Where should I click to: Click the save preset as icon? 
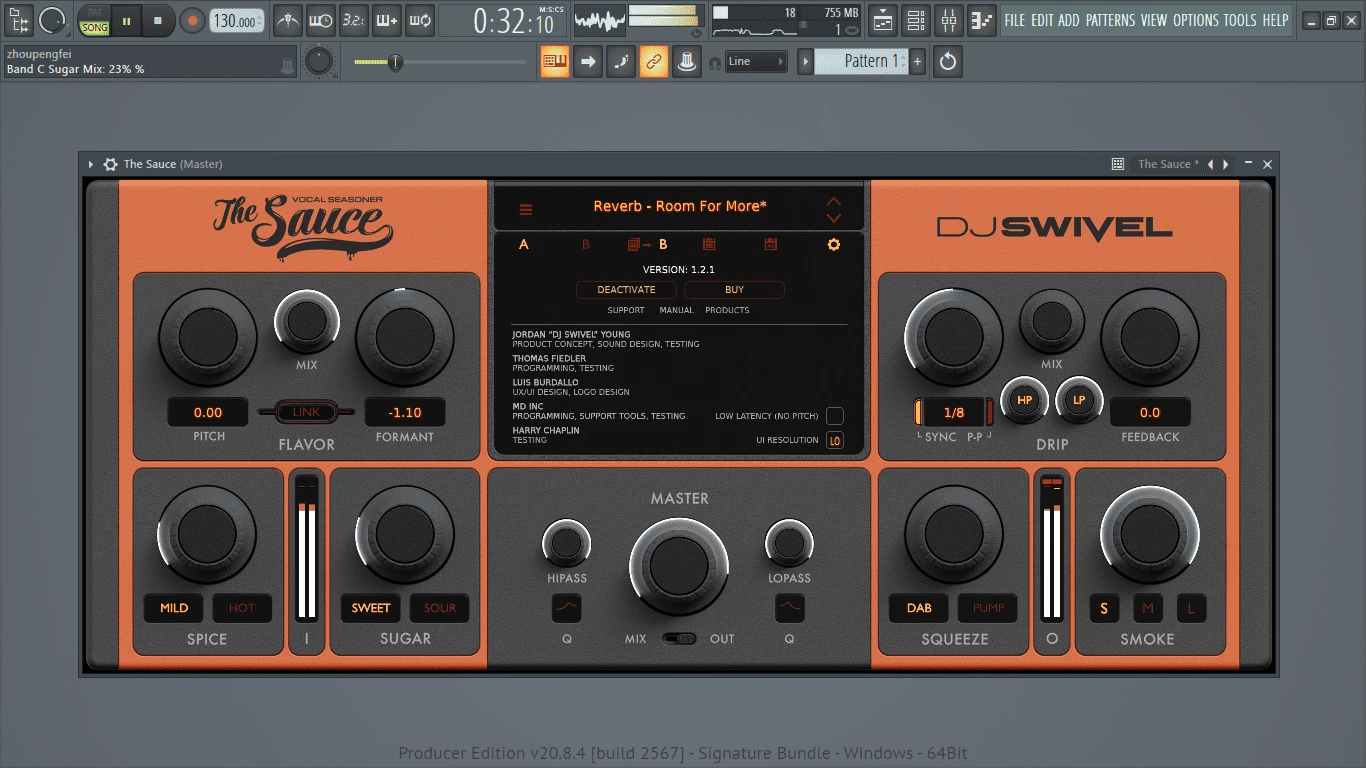point(771,244)
